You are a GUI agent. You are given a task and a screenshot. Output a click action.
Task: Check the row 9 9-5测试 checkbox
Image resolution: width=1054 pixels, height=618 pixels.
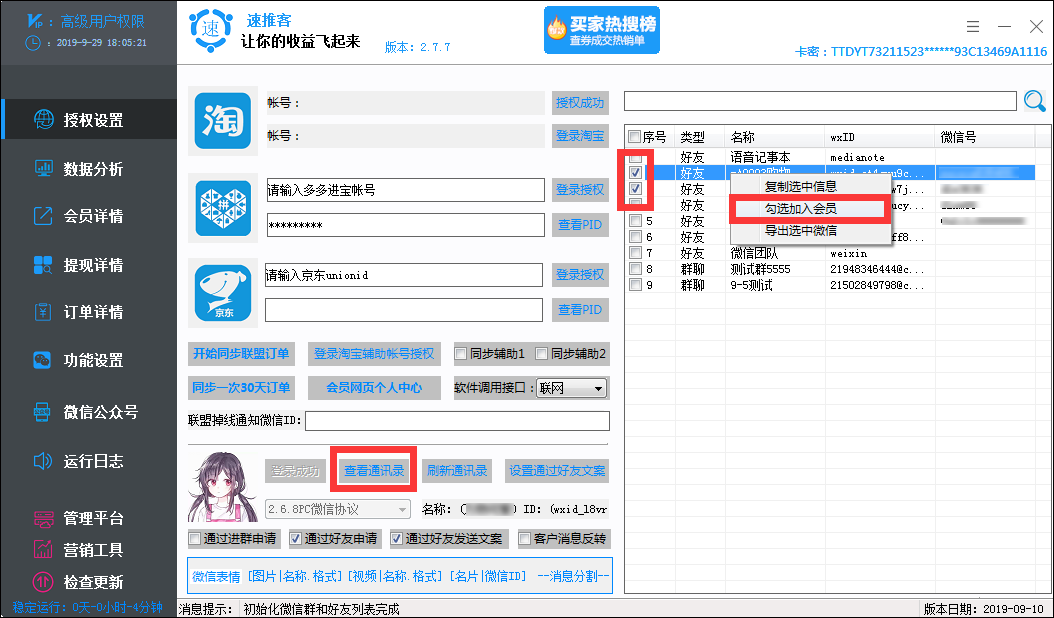[x=635, y=285]
